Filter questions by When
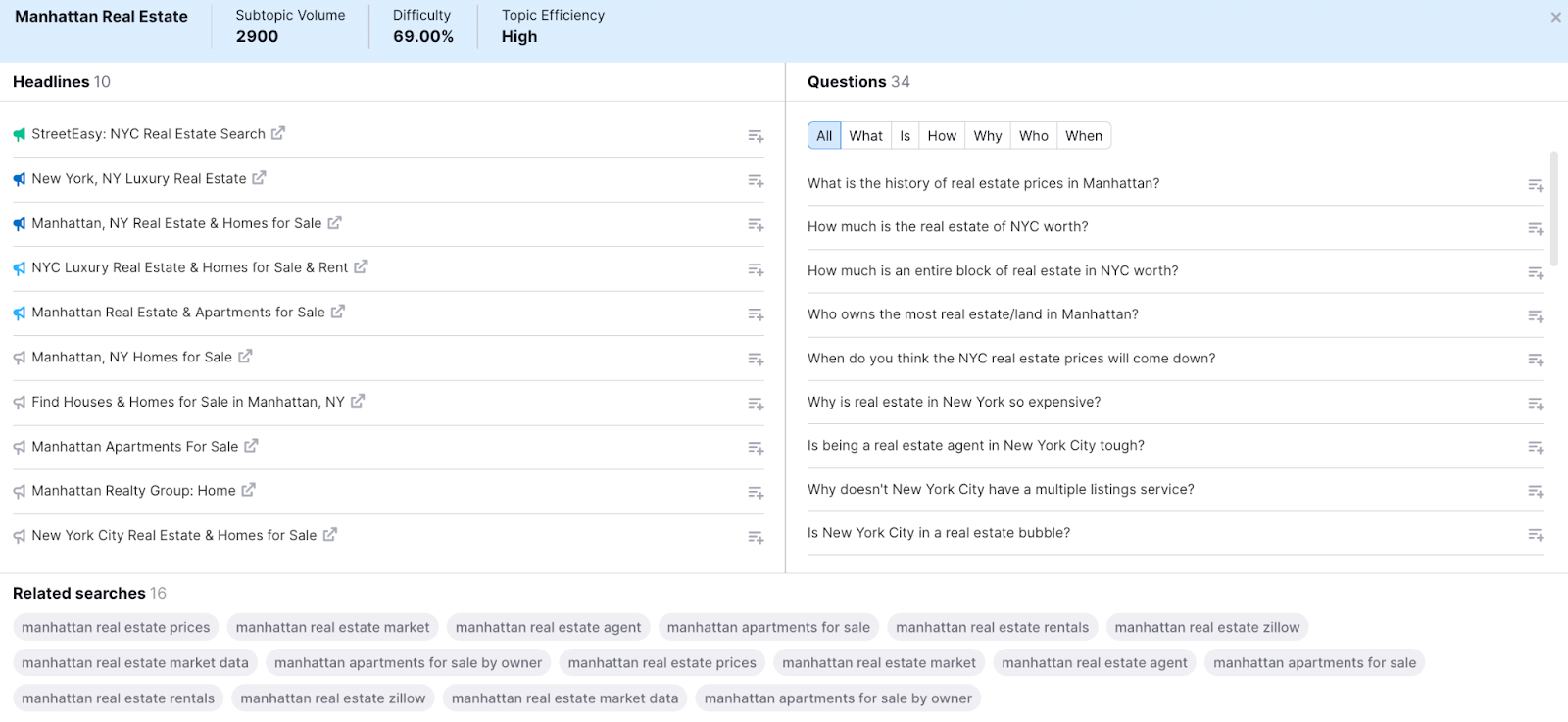1568x722 pixels. (x=1084, y=136)
